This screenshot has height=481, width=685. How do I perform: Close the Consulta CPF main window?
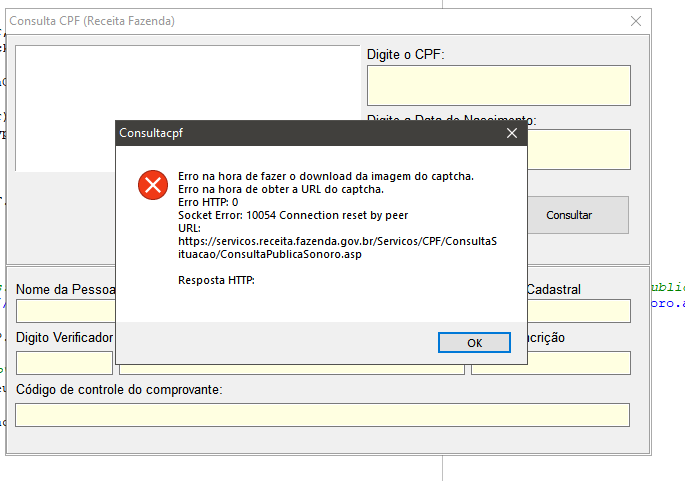pyautogui.click(x=636, y=21)
